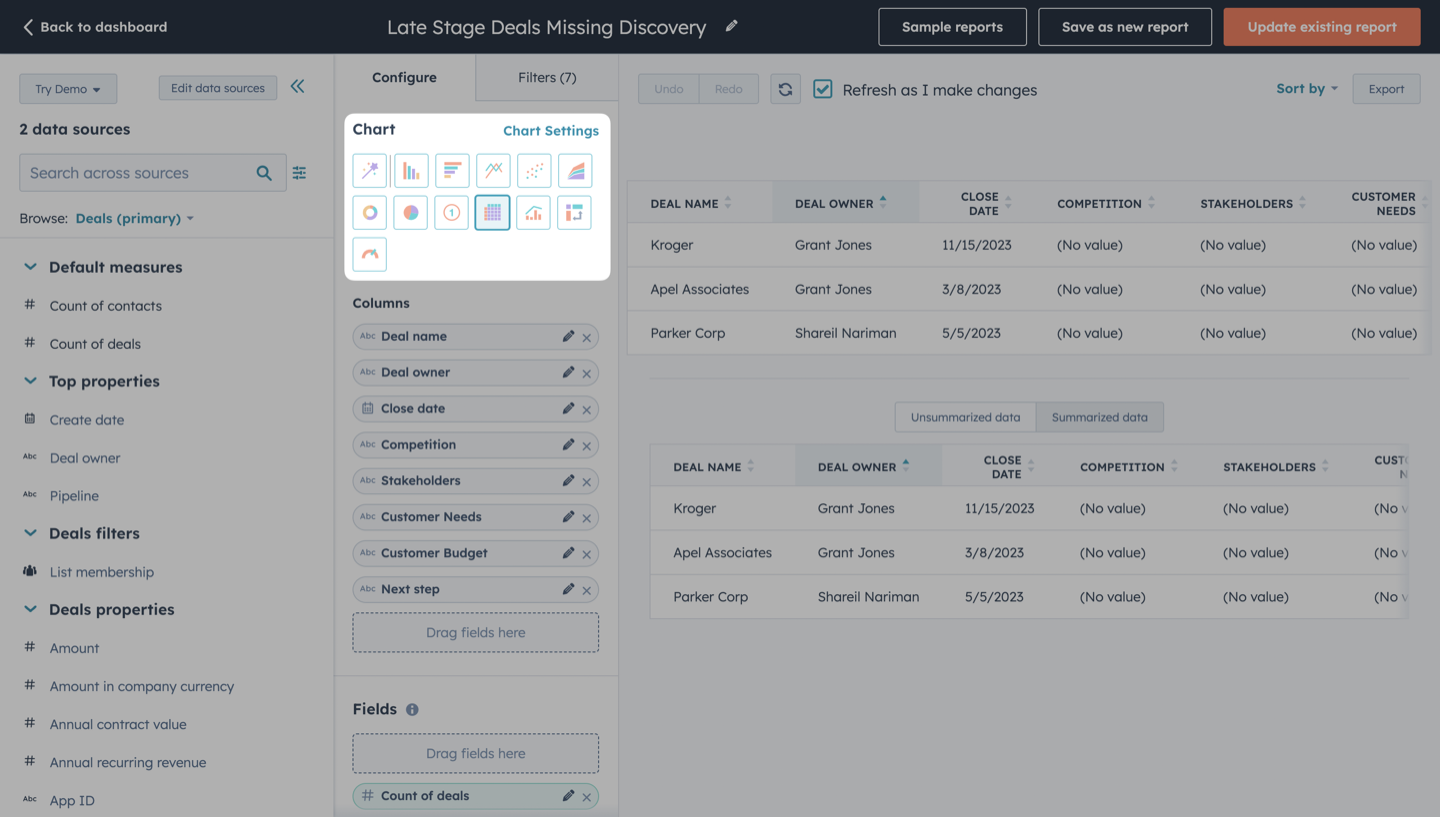Pick the gauge chart icon

(x=370, y=254)
